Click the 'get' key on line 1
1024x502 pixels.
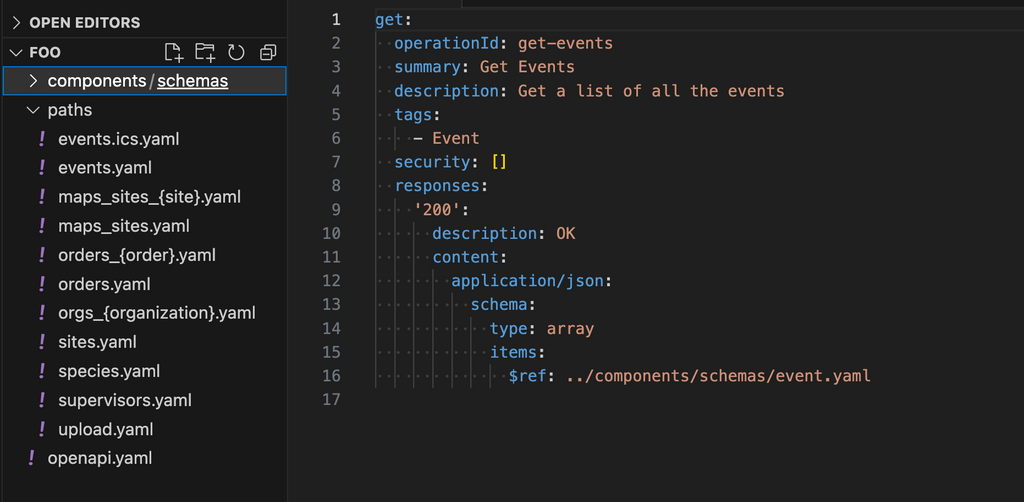[390, 20]
